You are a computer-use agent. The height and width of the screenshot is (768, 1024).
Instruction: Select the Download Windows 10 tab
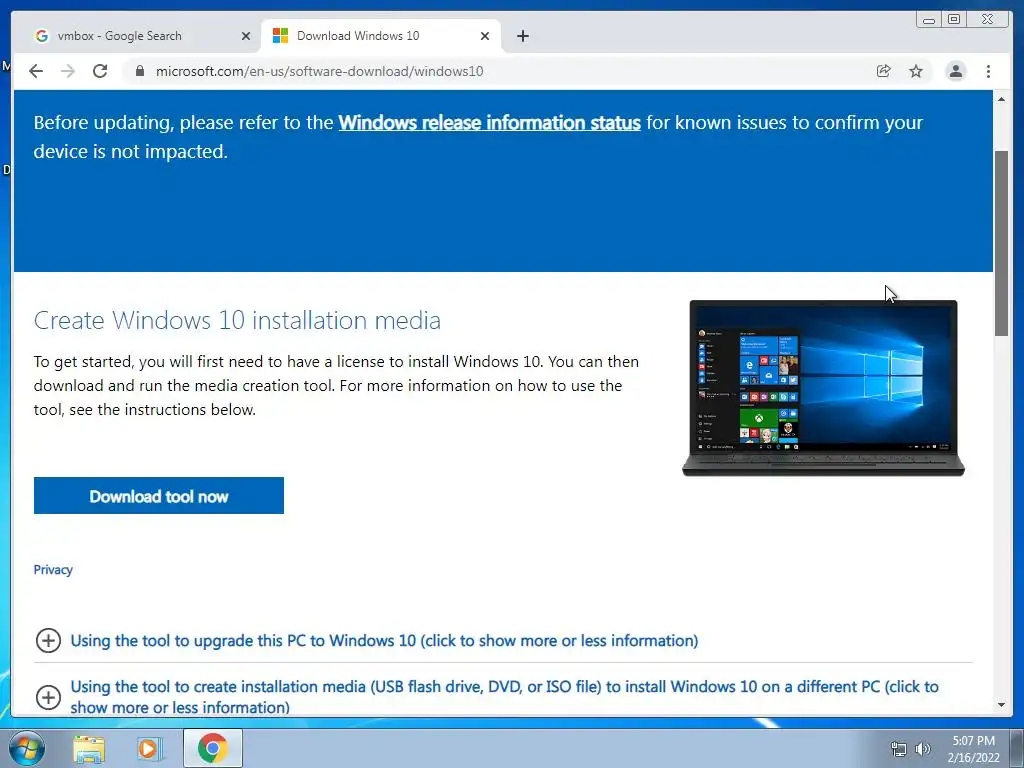381,36
